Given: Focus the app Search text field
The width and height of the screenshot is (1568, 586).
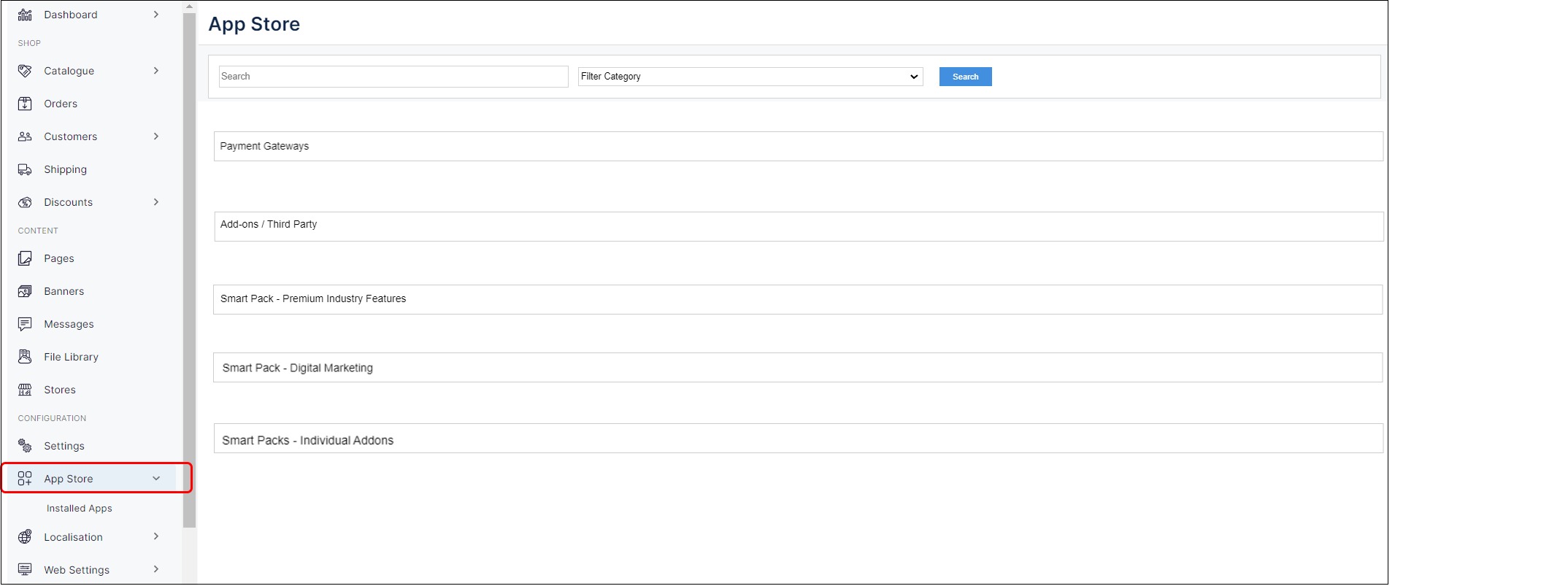Looking at the screenshot, I should point(393,77).
